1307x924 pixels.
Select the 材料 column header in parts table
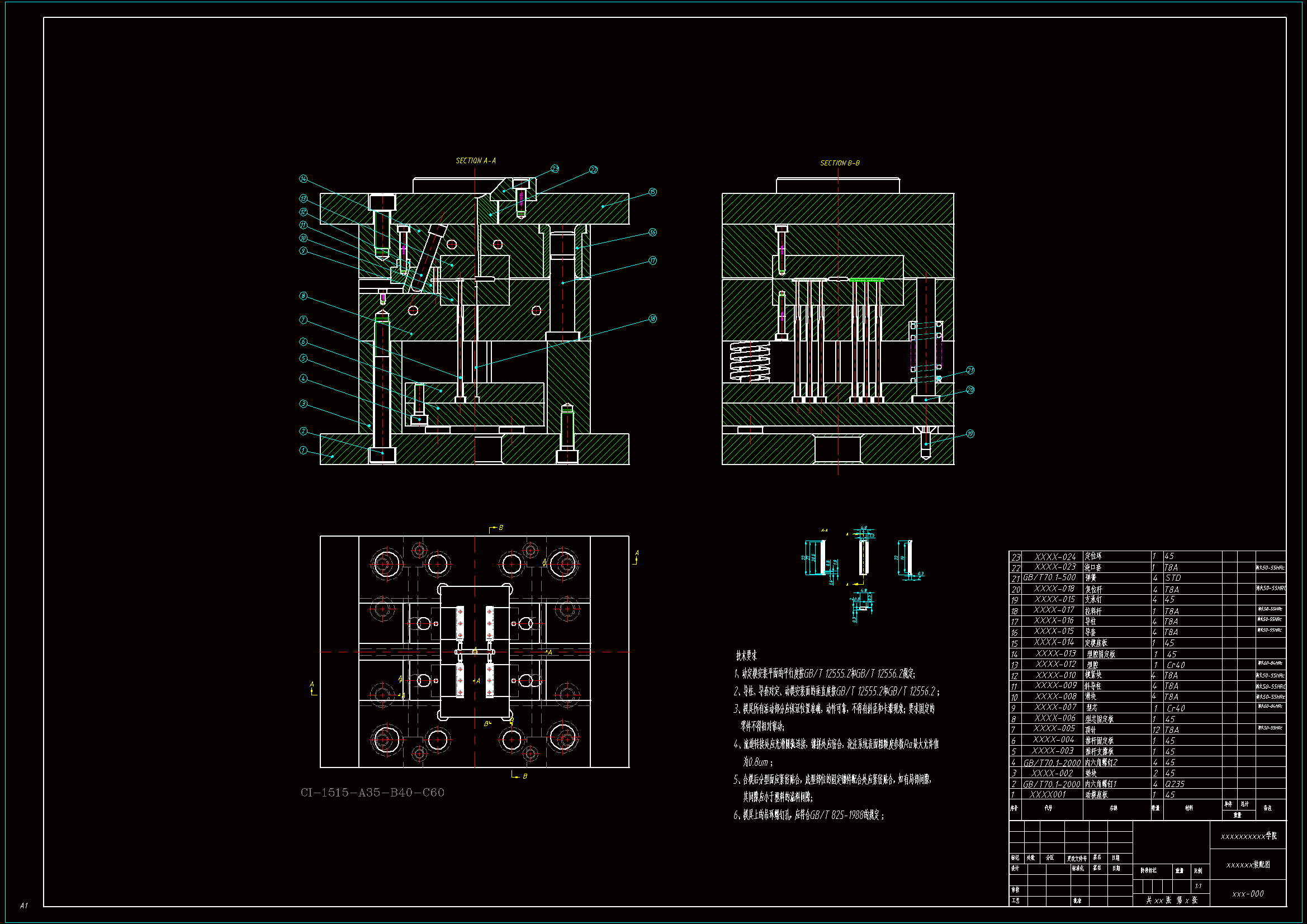click(x=1188, y=808)
